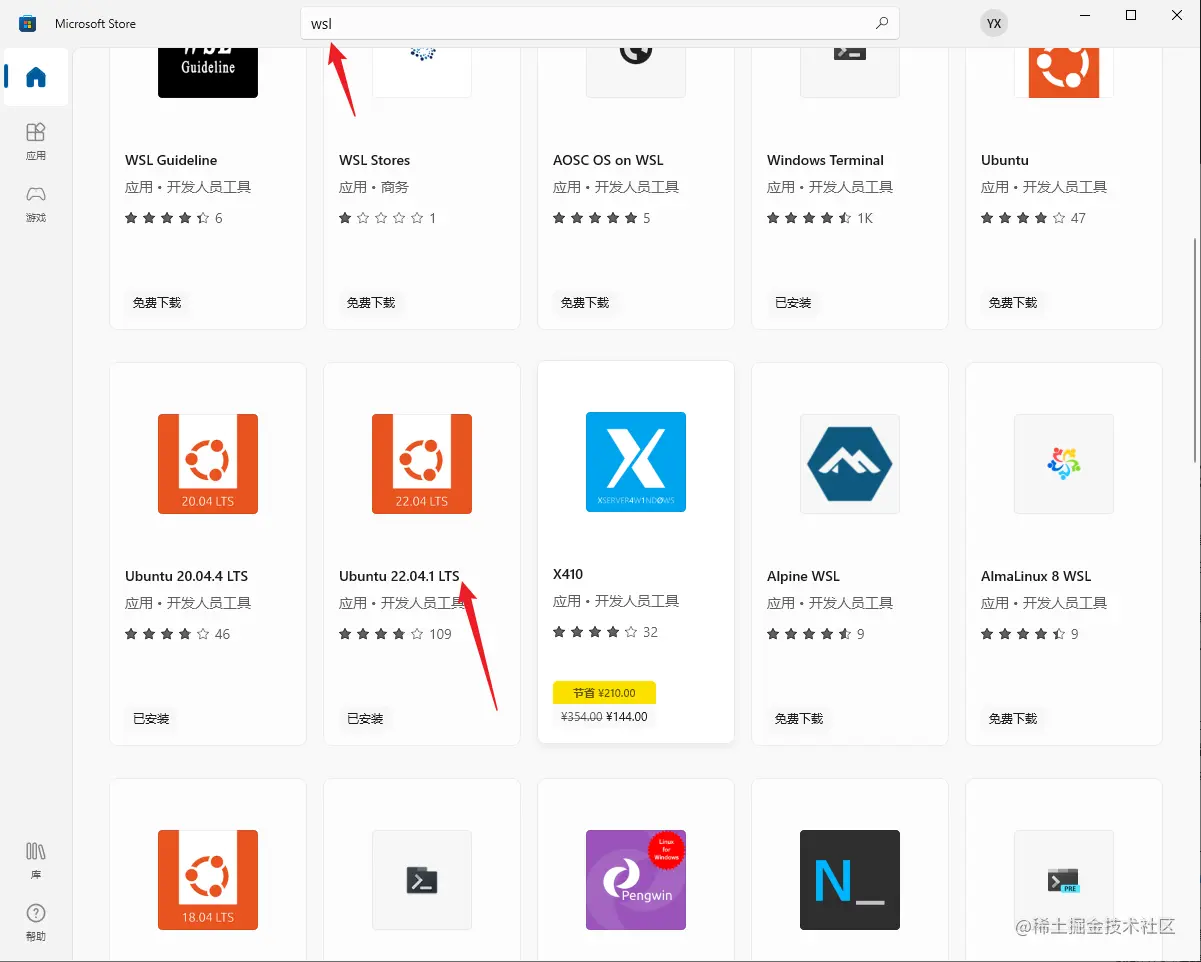Click 免费下载 under Ubuntu
The image size is (1201, 962).
pyautogui.click(x=1013, y=302)
